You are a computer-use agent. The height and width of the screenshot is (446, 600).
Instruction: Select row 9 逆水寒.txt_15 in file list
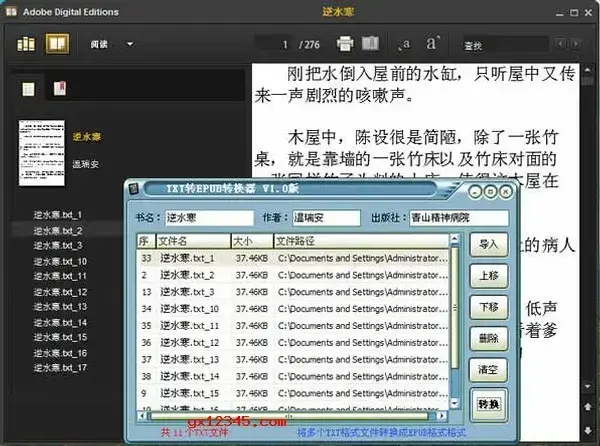(293, 393)
